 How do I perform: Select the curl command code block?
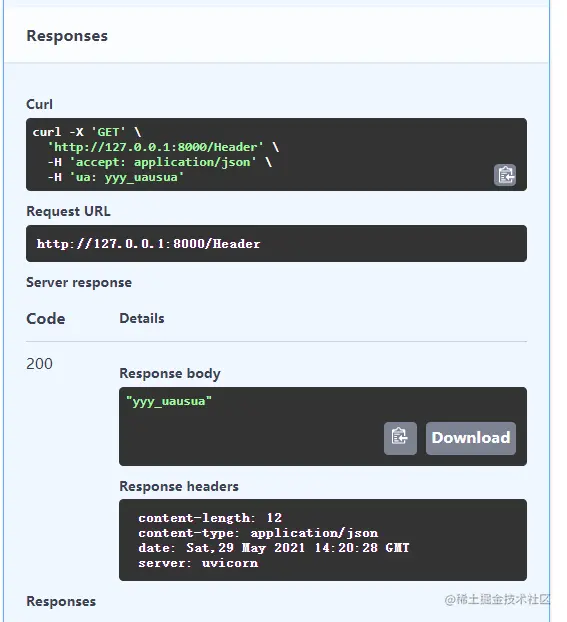(x=276, y=154)
